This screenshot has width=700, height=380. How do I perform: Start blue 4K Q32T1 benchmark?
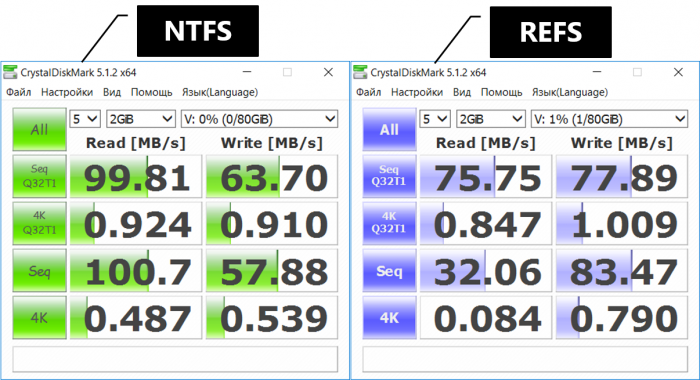click(389, 223)
